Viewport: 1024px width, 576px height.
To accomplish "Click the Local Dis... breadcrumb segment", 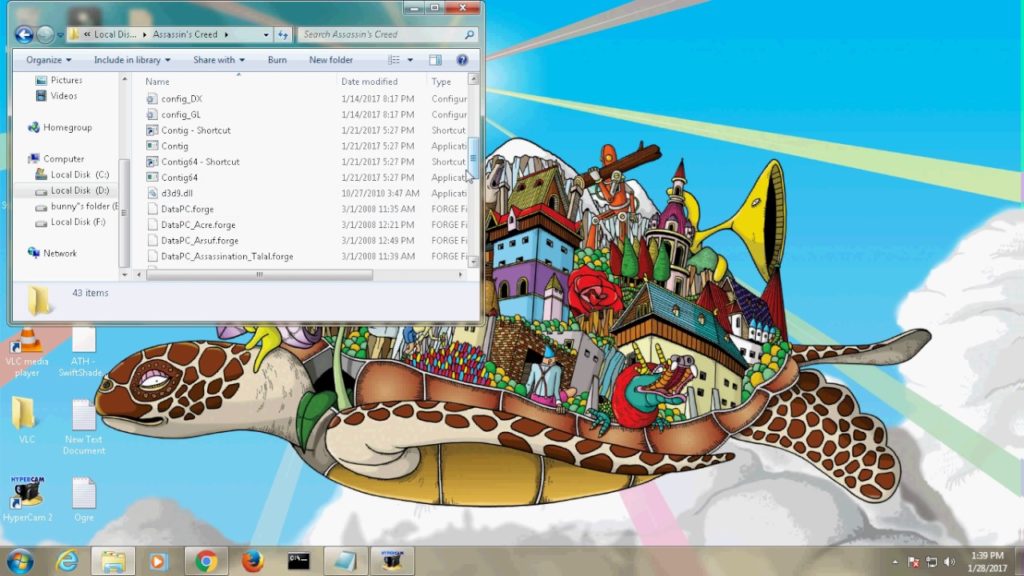I will pyautogui.click(x=114, y=35).
